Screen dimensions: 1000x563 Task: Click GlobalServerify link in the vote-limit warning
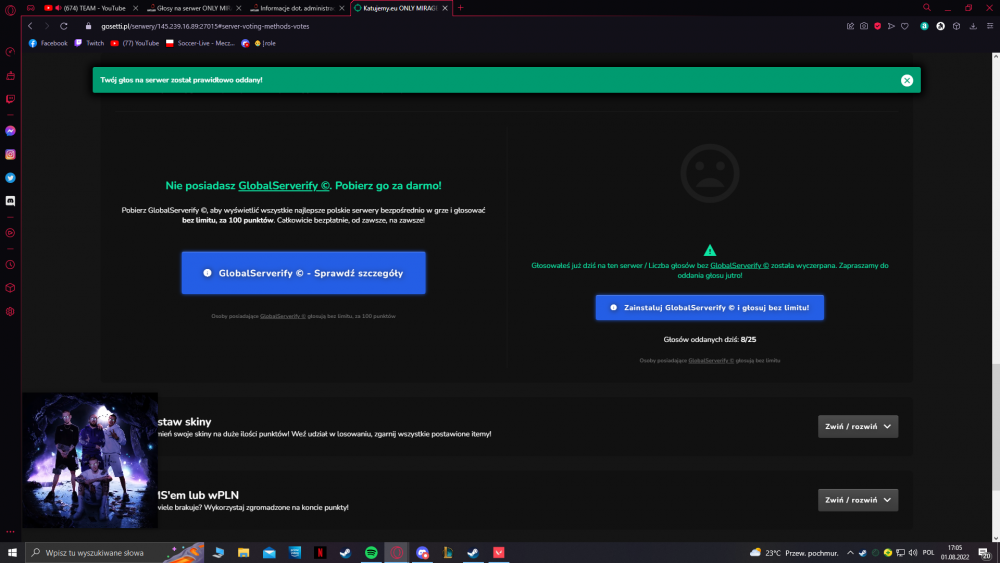pyautogui.click(x=739, y=265)
